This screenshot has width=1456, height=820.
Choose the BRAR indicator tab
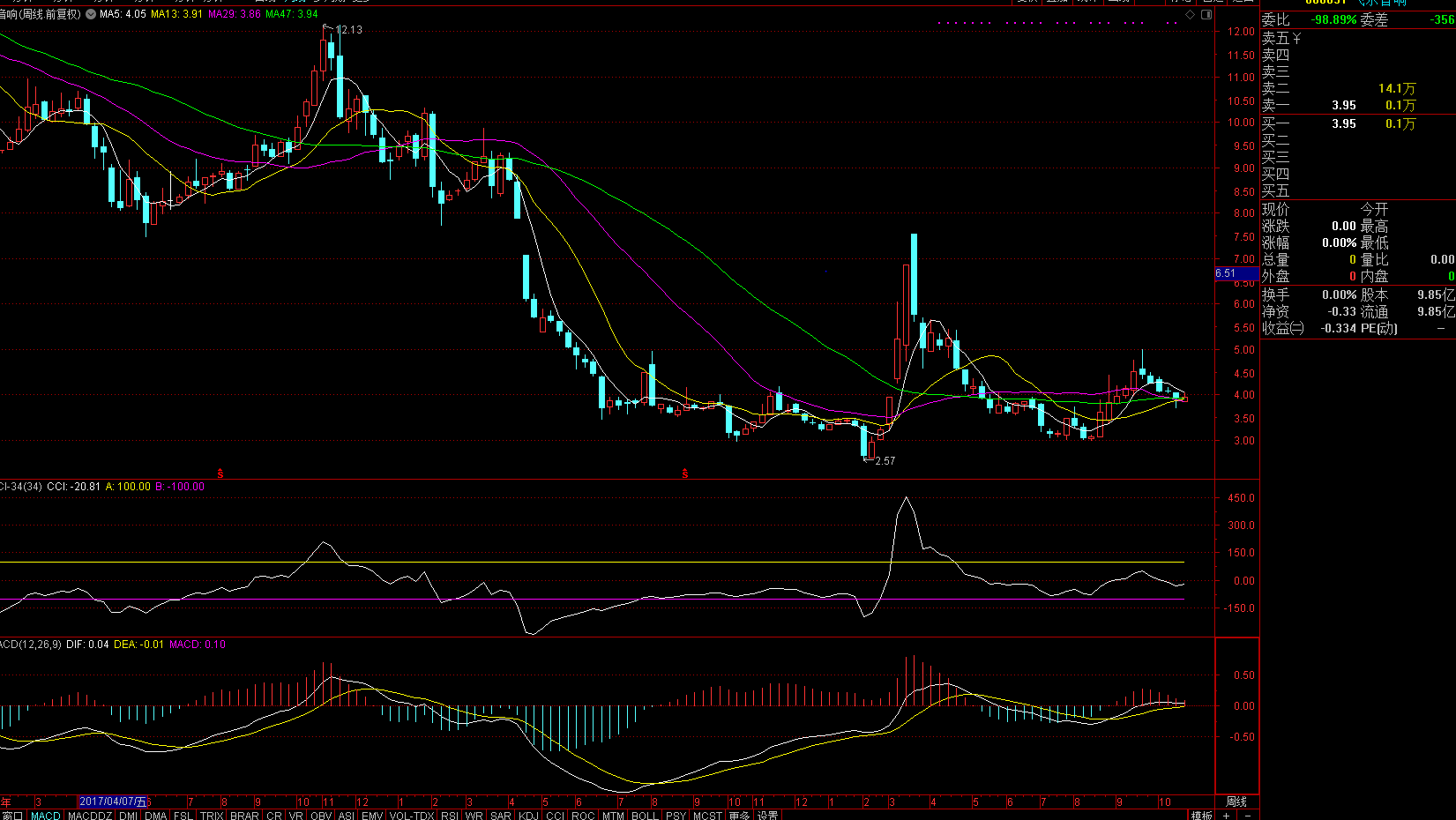pos(245,815)
